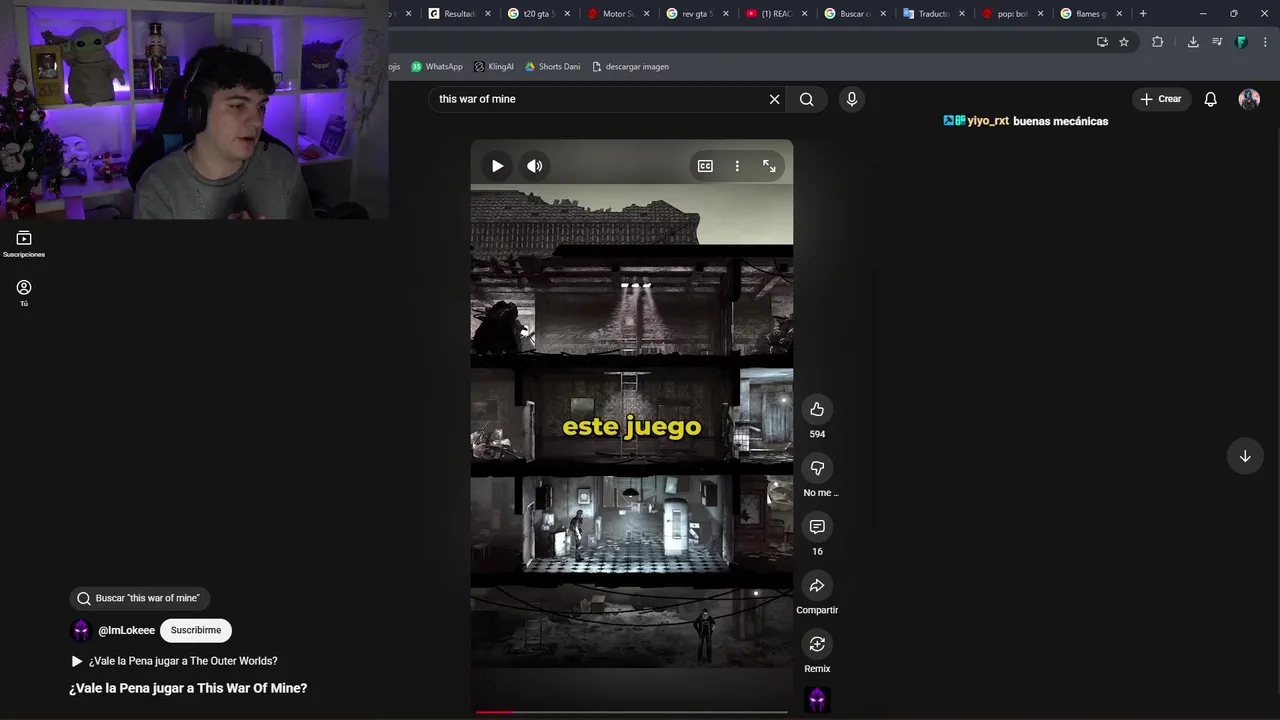Open the Short's three-dot options menu
This screenshot has height=720, width=1280.
coord(737,166)
